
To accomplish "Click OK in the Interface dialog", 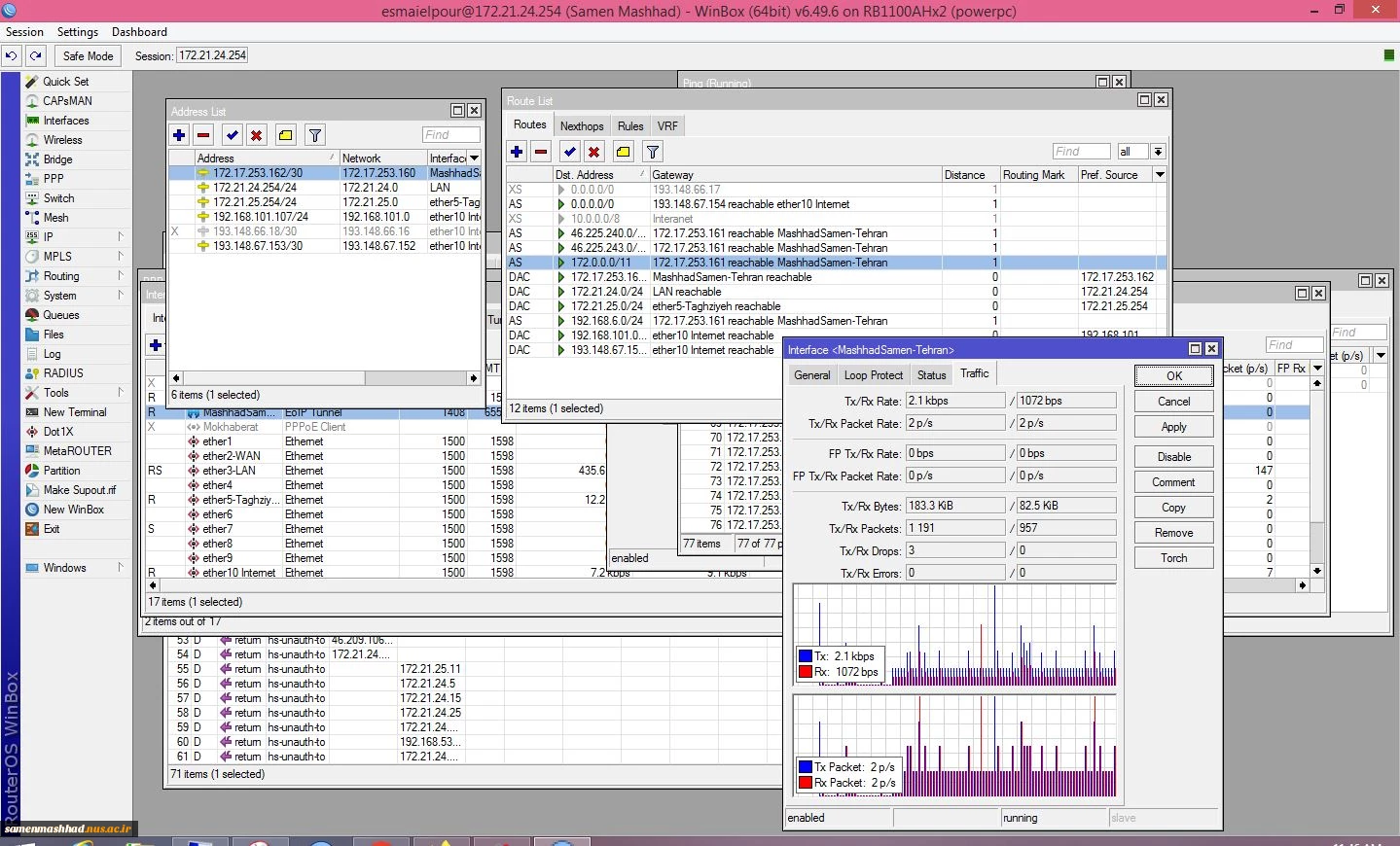I will [1174, 376].
